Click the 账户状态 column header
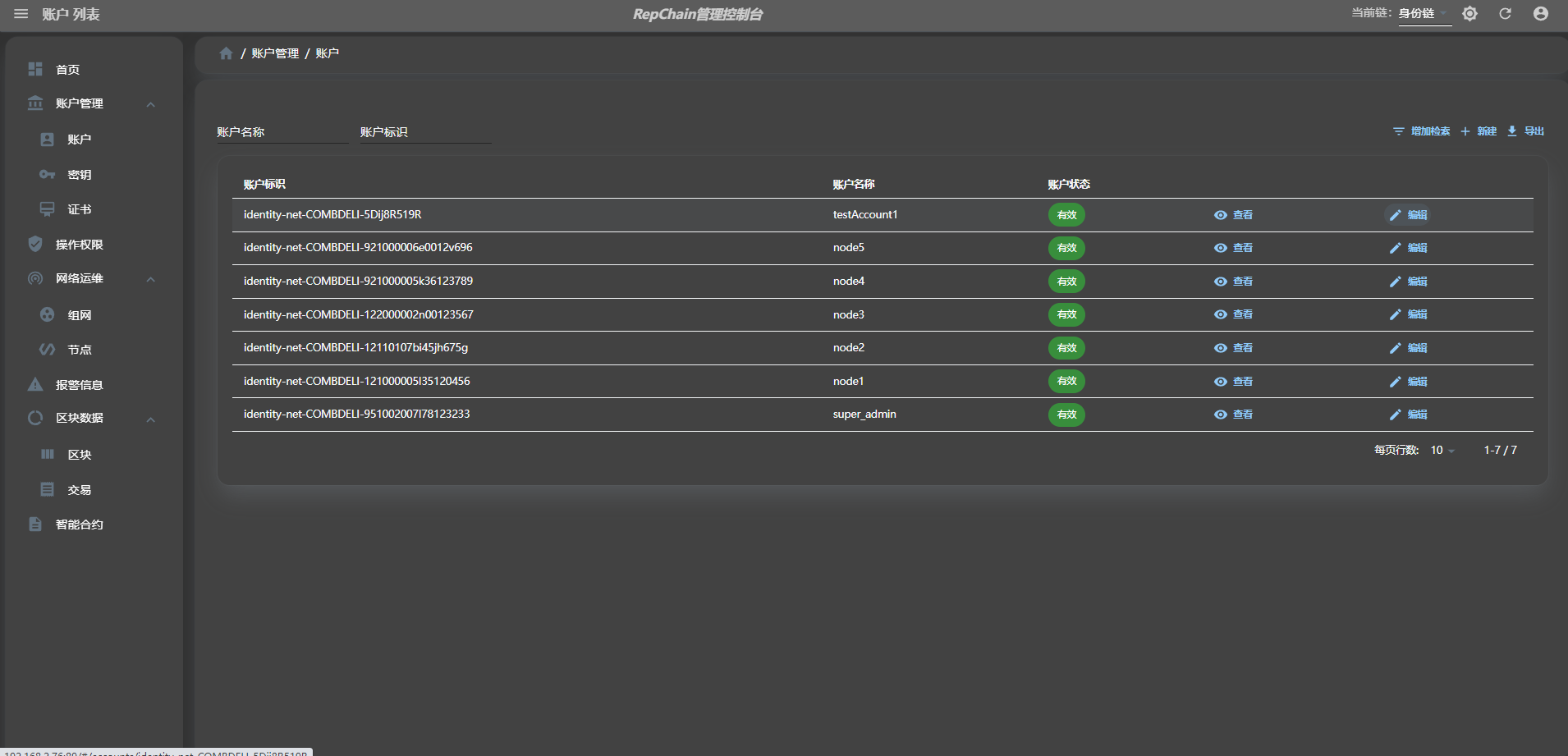 coord(1069,184)
